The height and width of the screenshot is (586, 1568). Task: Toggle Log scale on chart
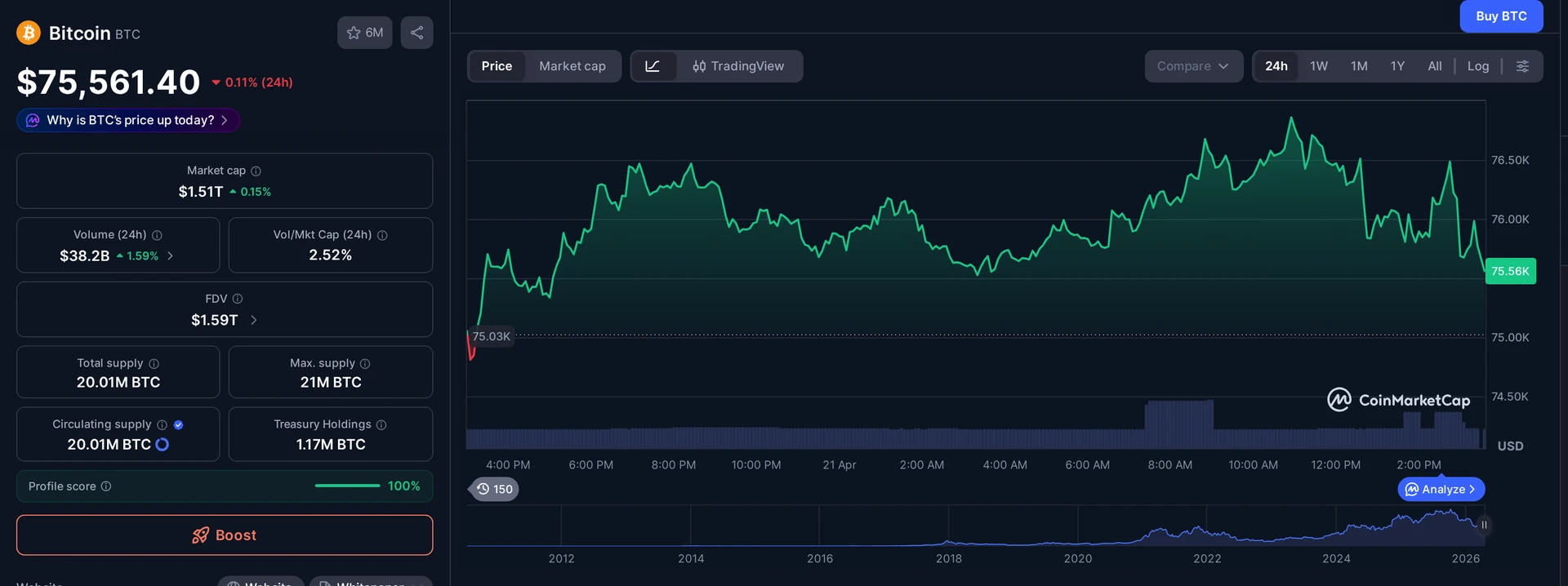pos(1478,66)
